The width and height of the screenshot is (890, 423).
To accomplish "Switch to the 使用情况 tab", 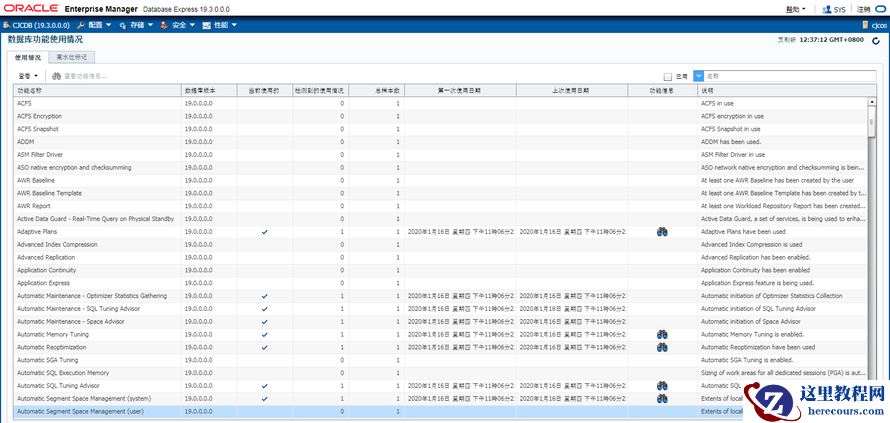I will tap(28, 57).
